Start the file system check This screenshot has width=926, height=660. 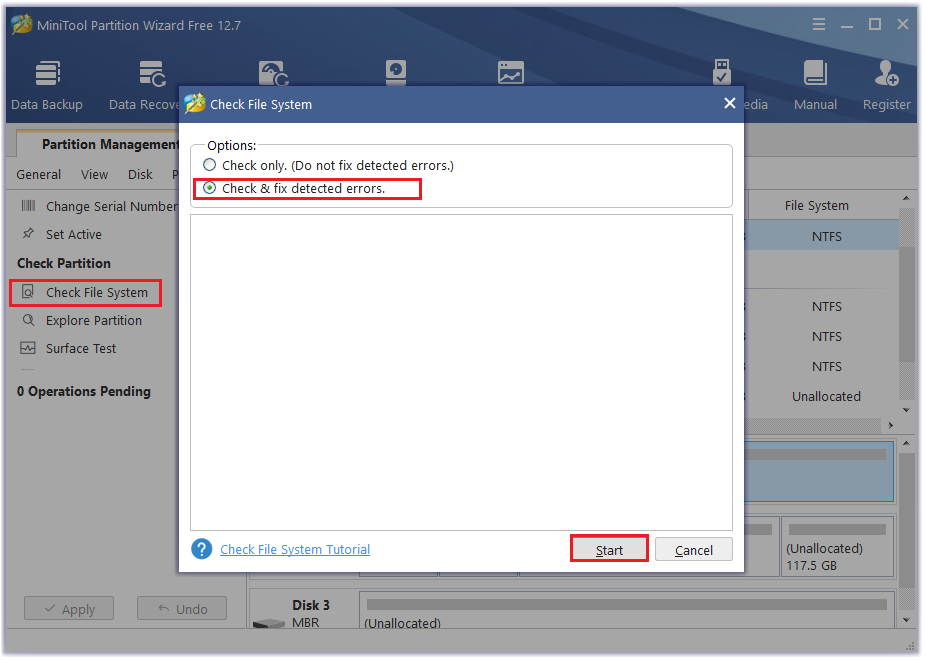[609, 550]
